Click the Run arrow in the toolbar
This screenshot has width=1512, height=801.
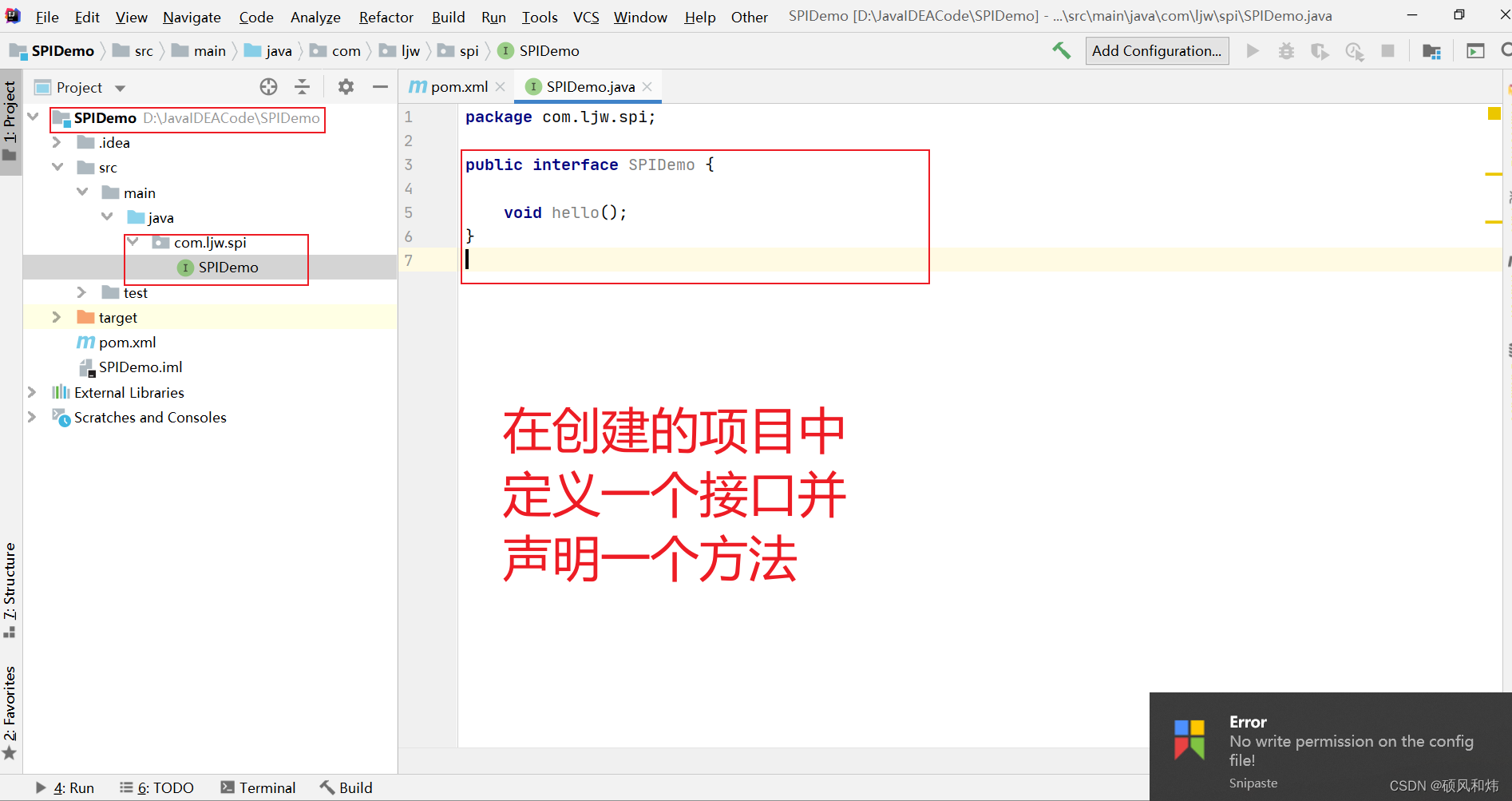tap(1253, 50)
